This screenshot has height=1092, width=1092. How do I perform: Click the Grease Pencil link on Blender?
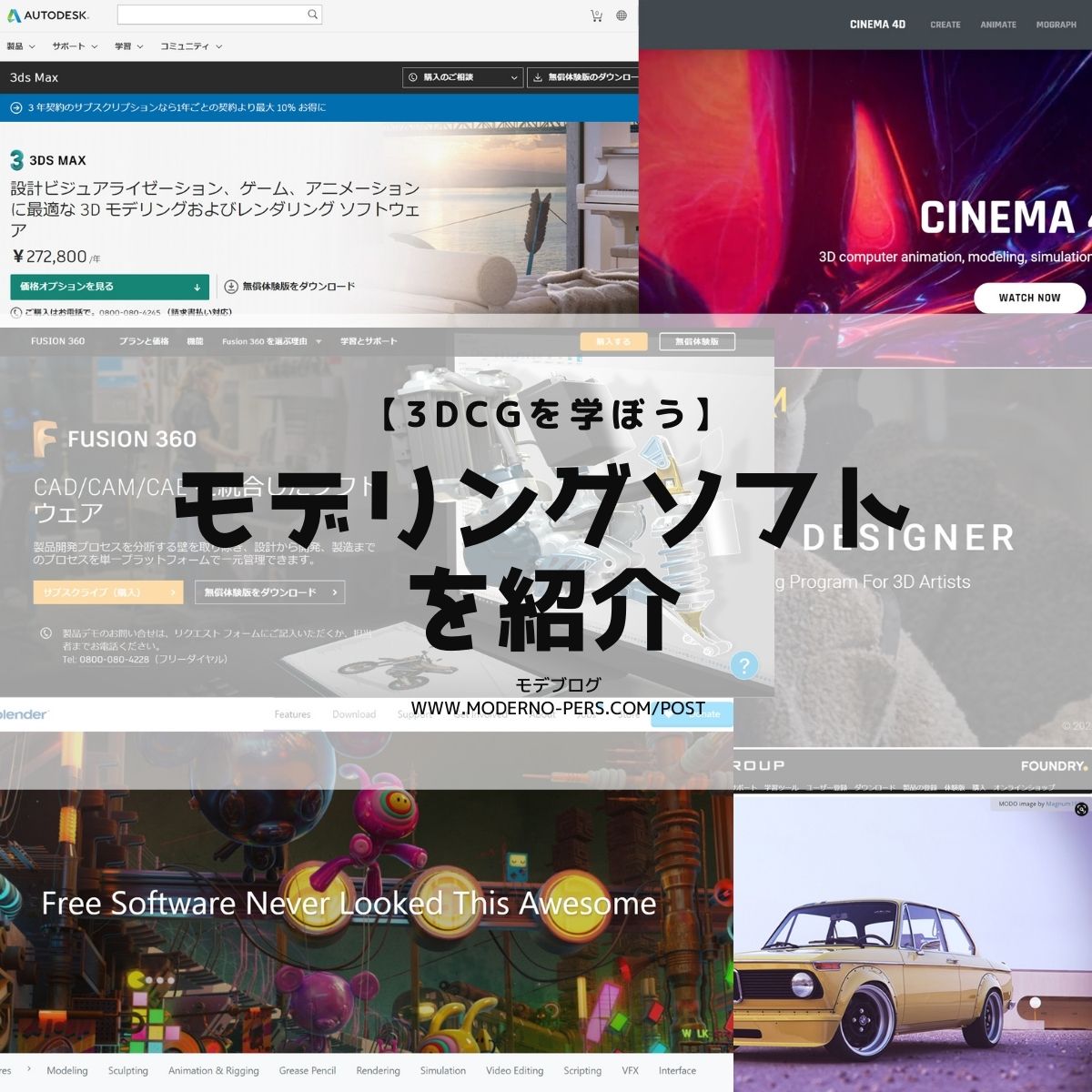click(308, 1071)
